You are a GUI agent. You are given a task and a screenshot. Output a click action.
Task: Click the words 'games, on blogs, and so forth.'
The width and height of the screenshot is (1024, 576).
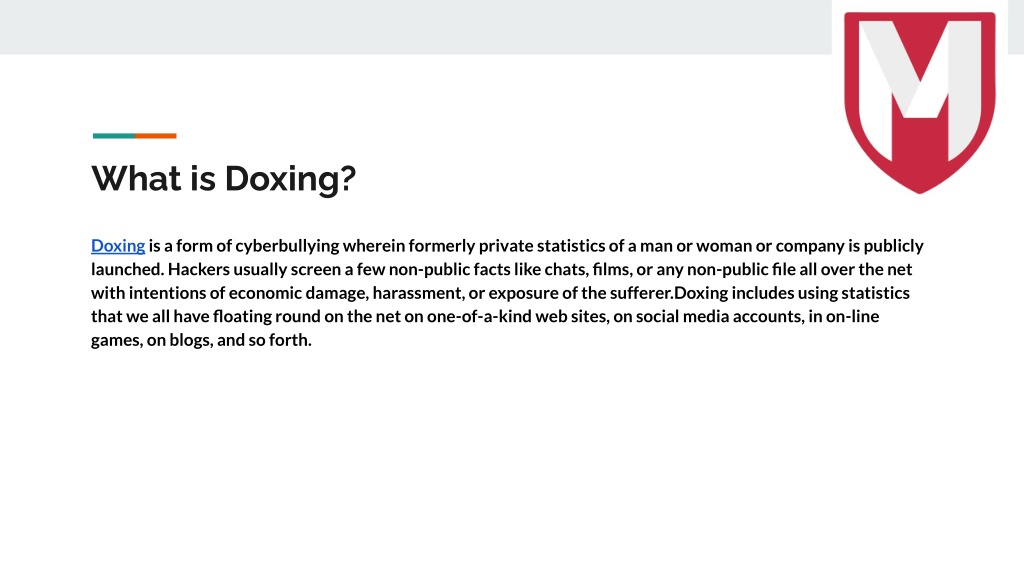201,340
